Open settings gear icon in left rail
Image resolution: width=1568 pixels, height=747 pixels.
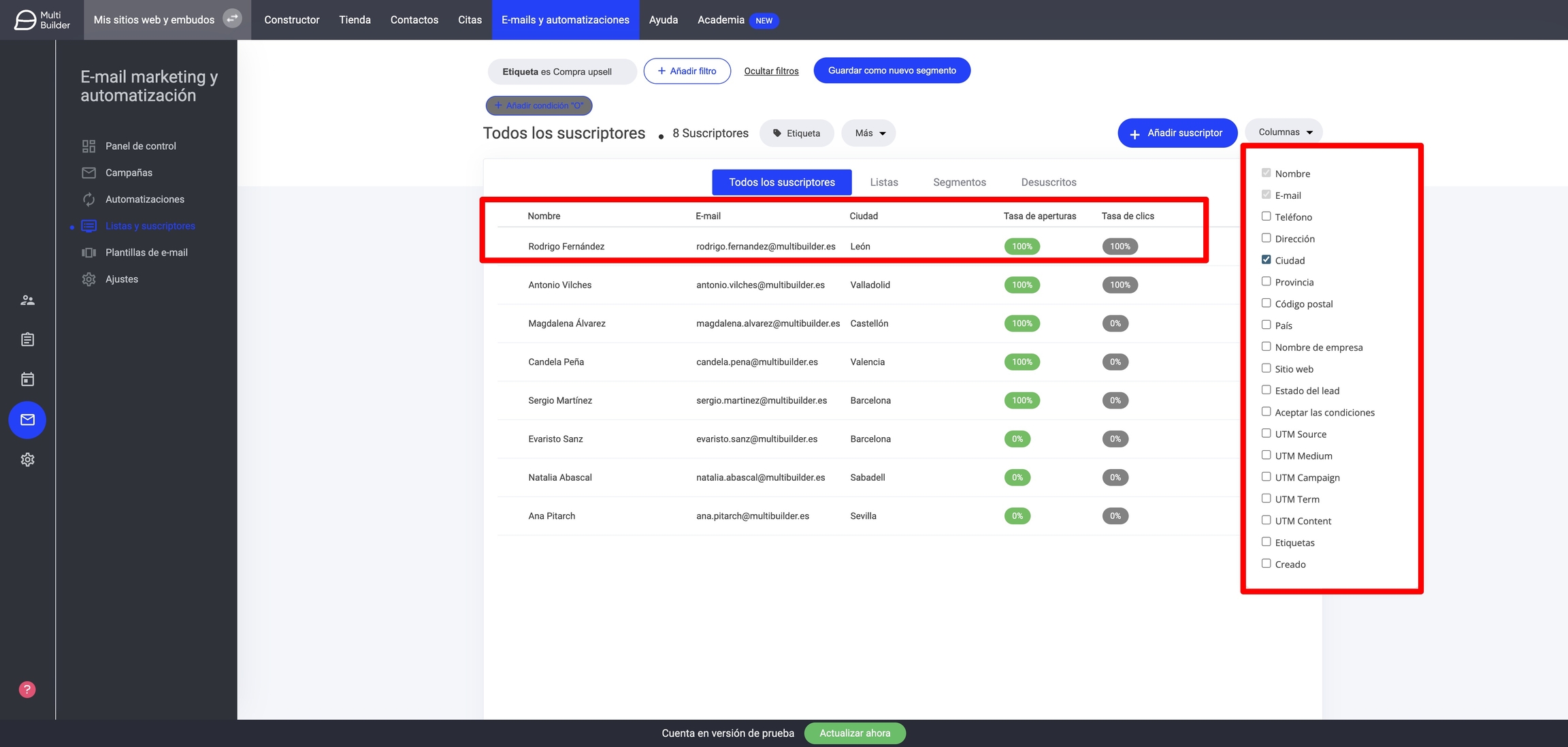pos(27,460)
